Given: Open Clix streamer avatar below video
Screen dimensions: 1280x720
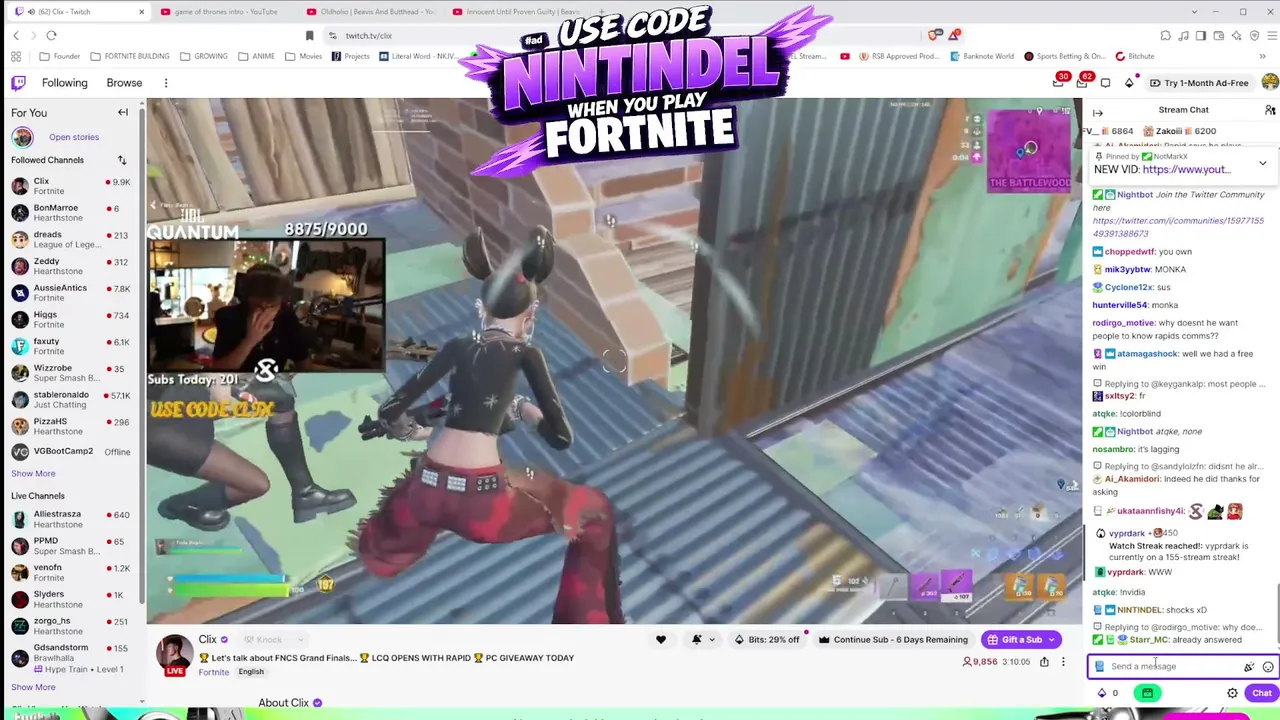Looking at the screenshot, I should (x=174, y=654).
